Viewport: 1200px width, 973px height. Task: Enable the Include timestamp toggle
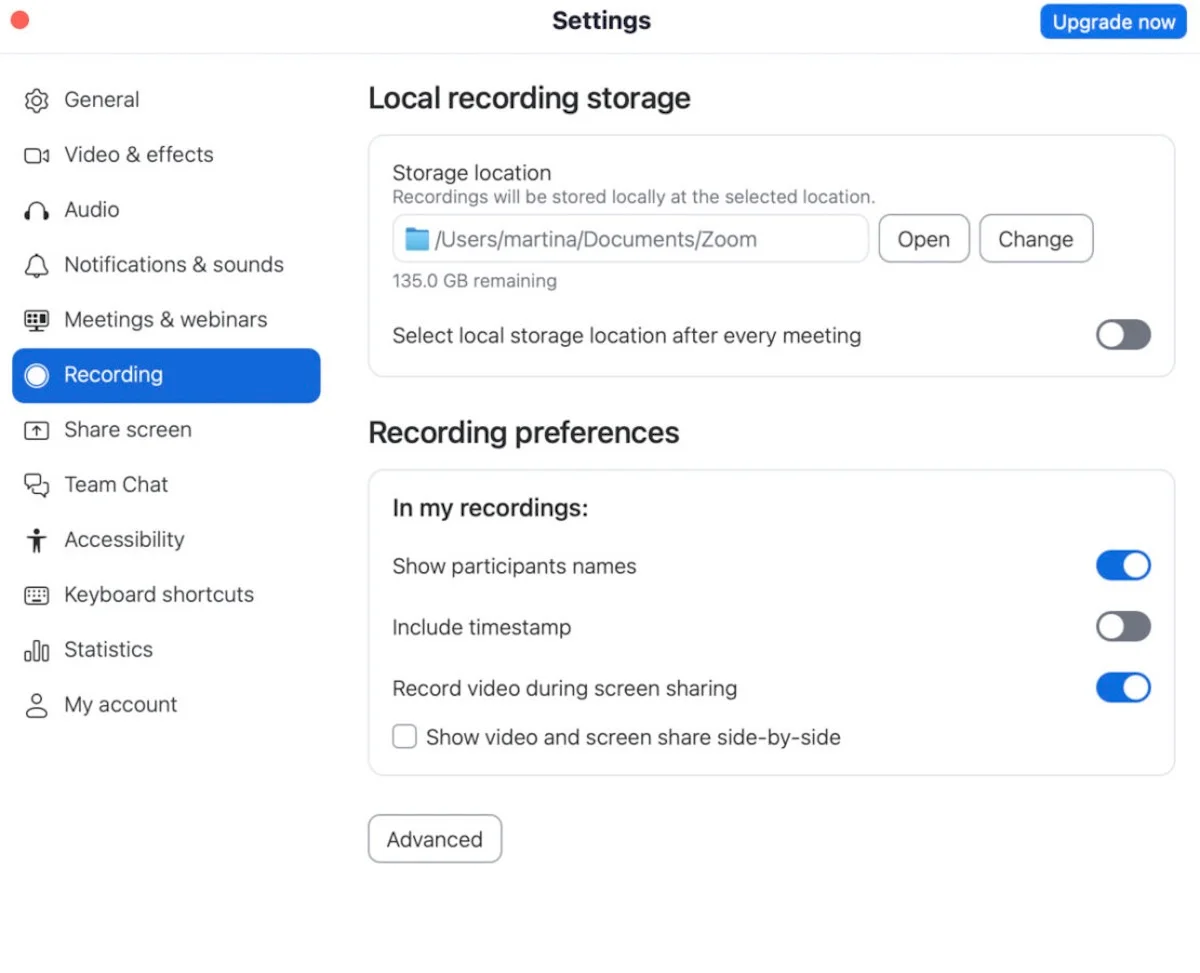pyautogui.click(x=1123, y=627)
